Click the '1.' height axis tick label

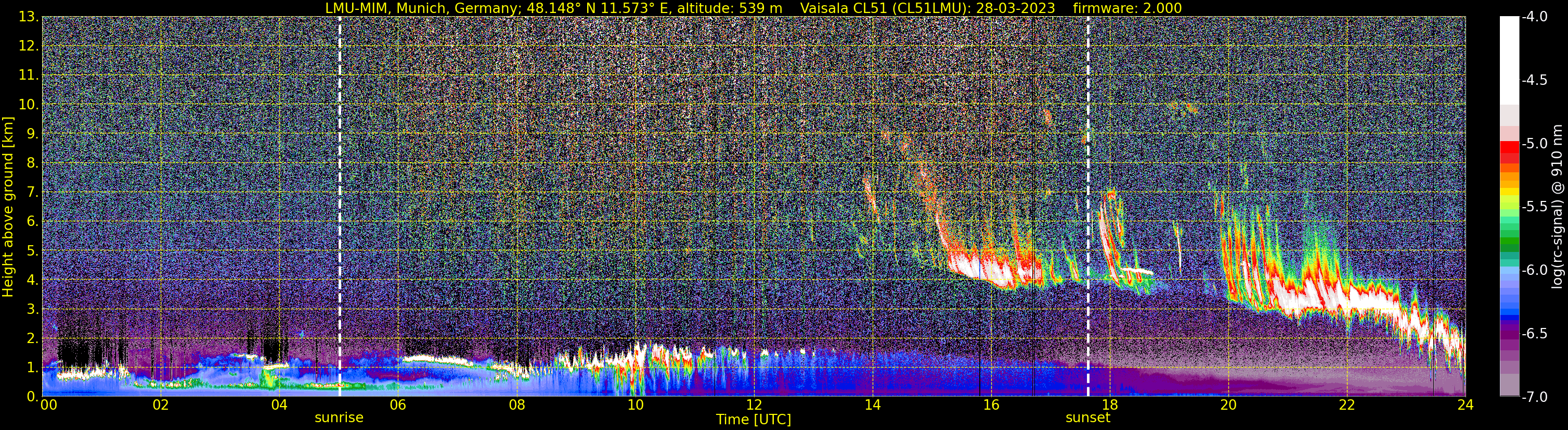(x=32, y=368)
